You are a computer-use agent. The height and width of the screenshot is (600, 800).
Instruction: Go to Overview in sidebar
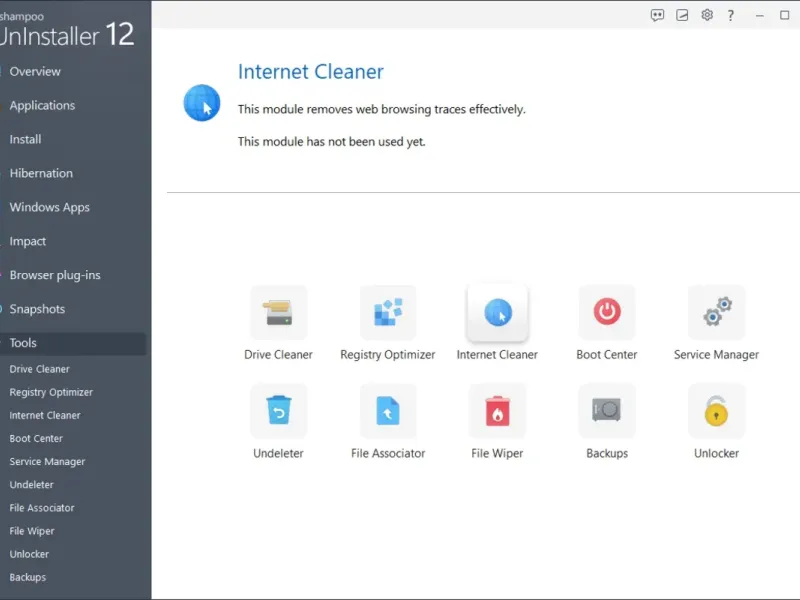coord(35,71)
